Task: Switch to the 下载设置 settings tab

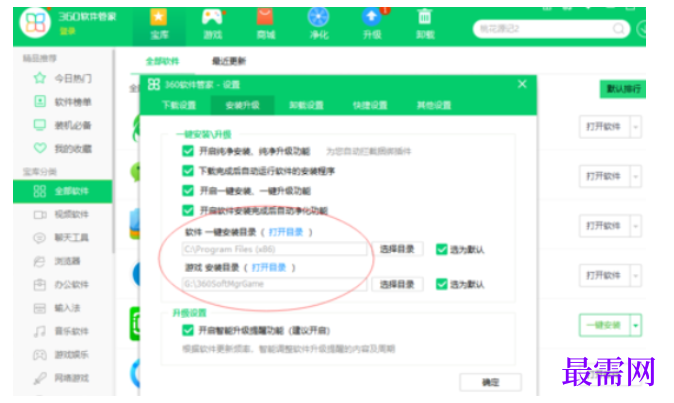Action: [x=179, y=105]
